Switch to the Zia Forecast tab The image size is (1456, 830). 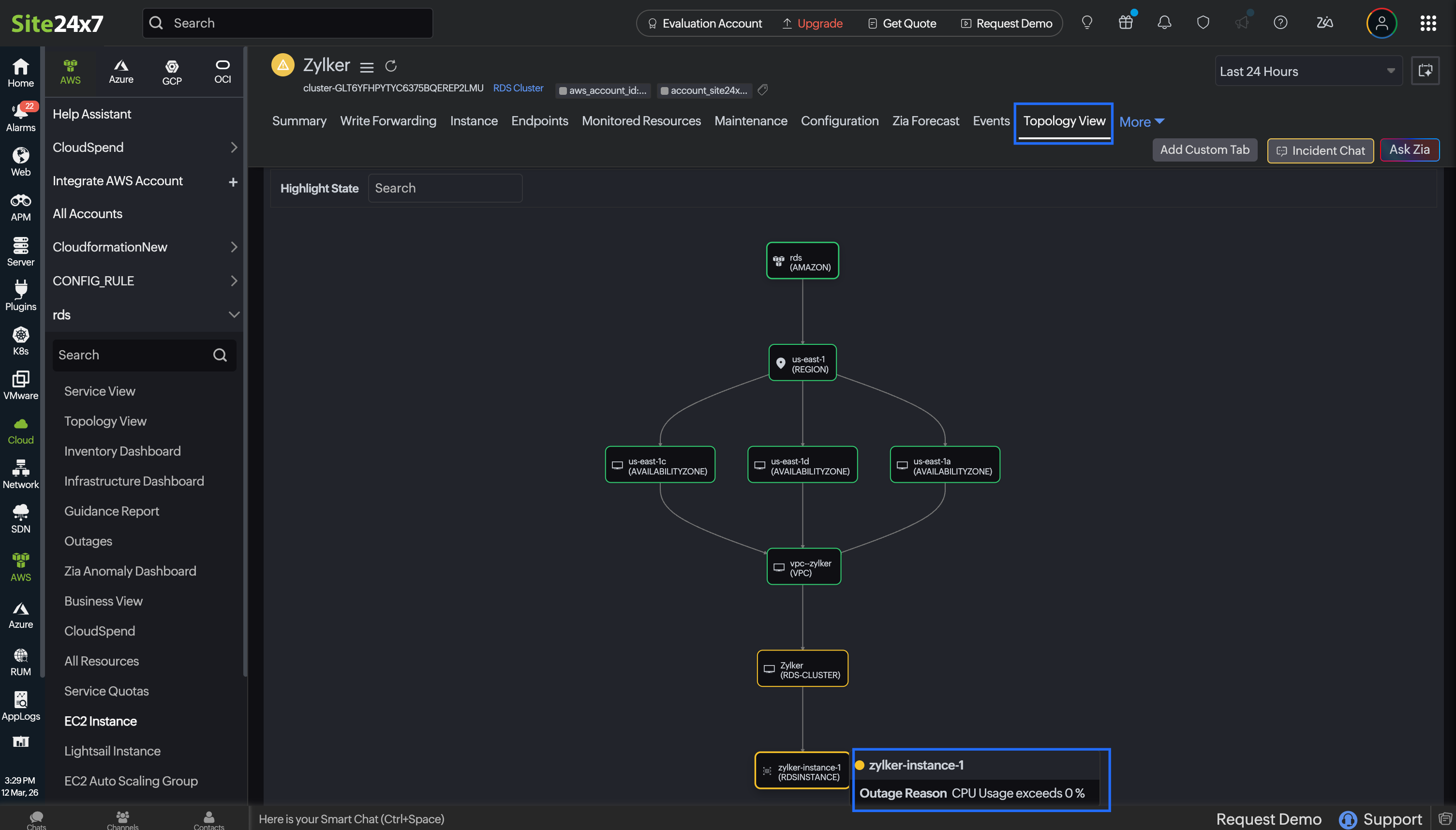pos(925,121)
